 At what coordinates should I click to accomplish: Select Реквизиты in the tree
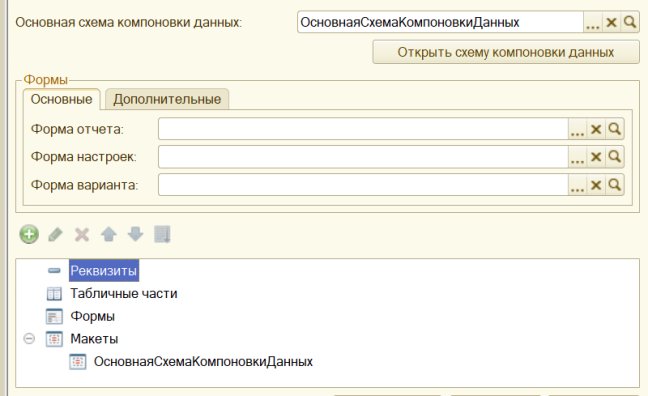click(x=104, y=271)
